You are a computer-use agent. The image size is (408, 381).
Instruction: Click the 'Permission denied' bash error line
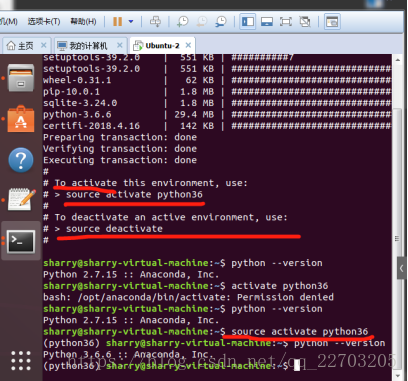pyautogui.click(x=188, y=297)
